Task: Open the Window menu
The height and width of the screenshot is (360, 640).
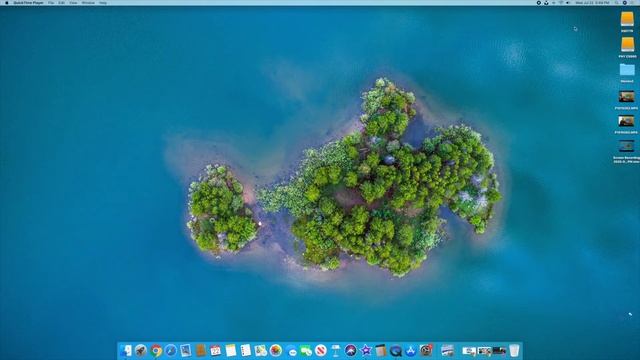Action: (x=88, y=3)
